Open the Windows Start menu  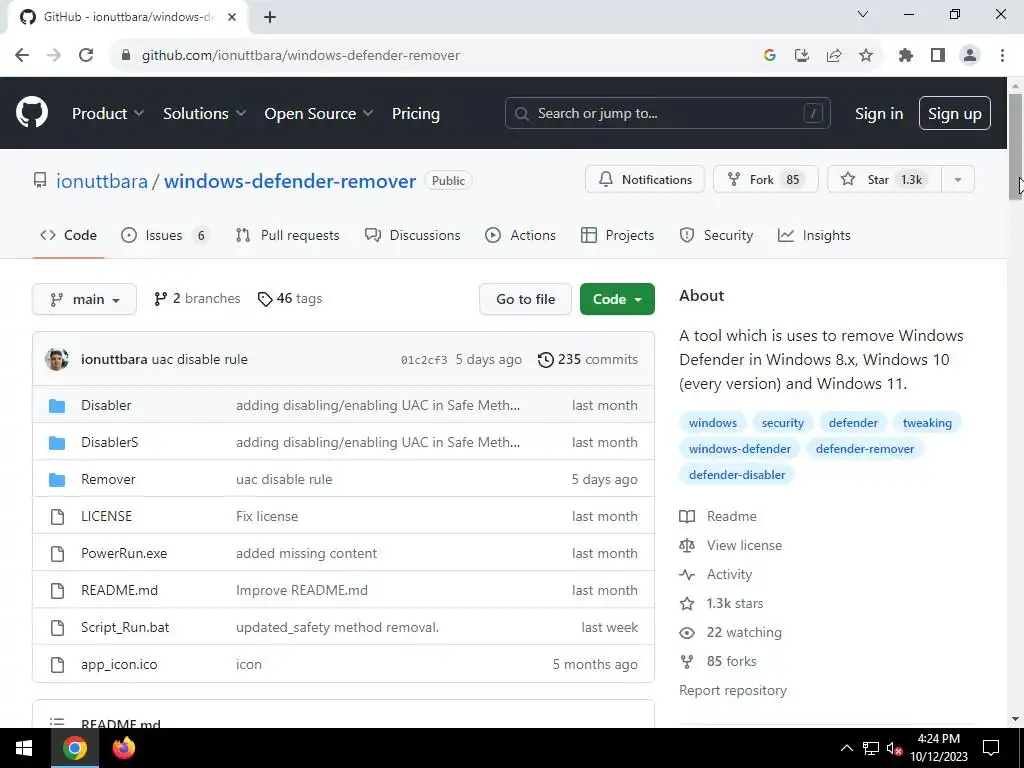(x=24, y=748)
